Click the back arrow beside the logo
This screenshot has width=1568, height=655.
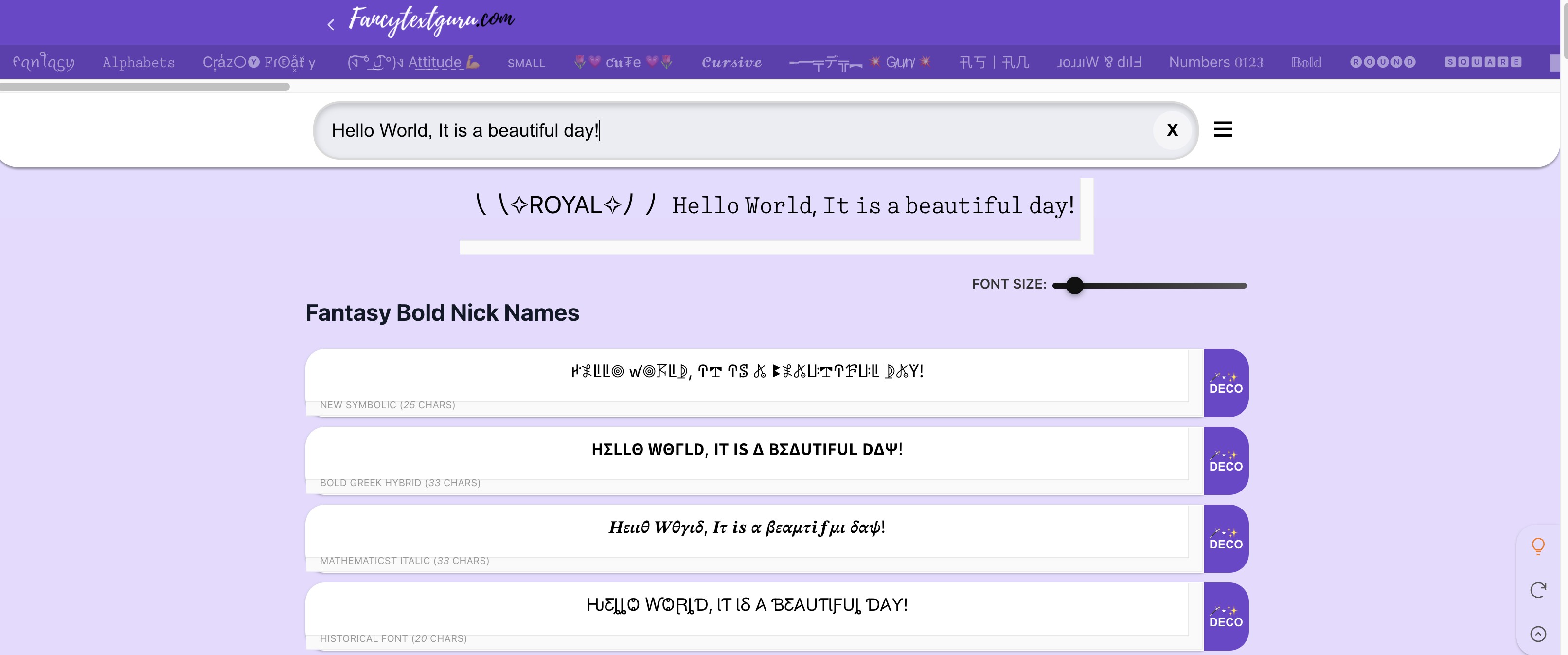331,24
